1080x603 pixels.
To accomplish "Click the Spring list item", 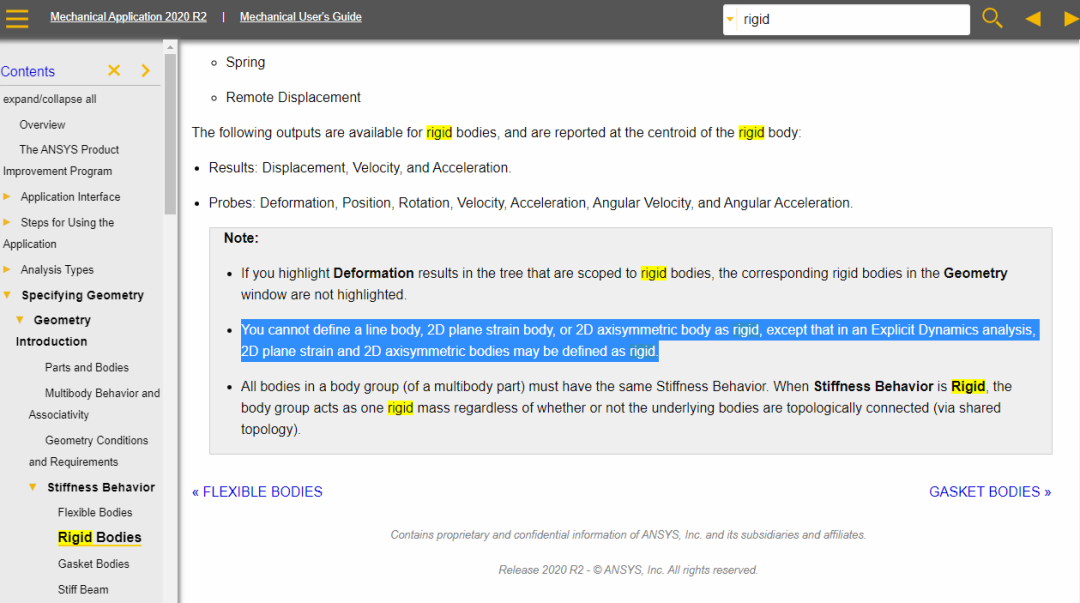I will click(245, 62).
